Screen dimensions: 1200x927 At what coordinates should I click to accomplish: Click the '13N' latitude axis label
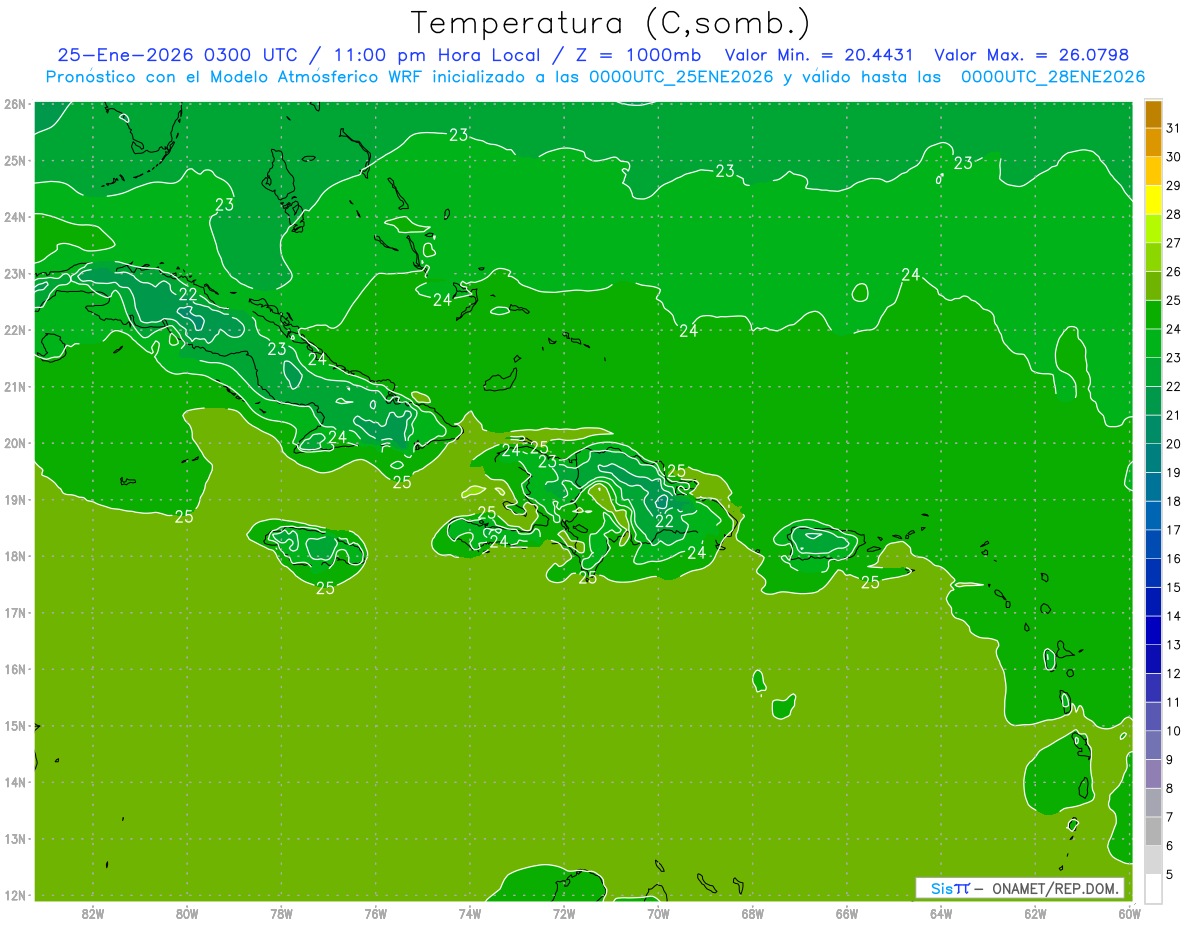click(15, 838)
